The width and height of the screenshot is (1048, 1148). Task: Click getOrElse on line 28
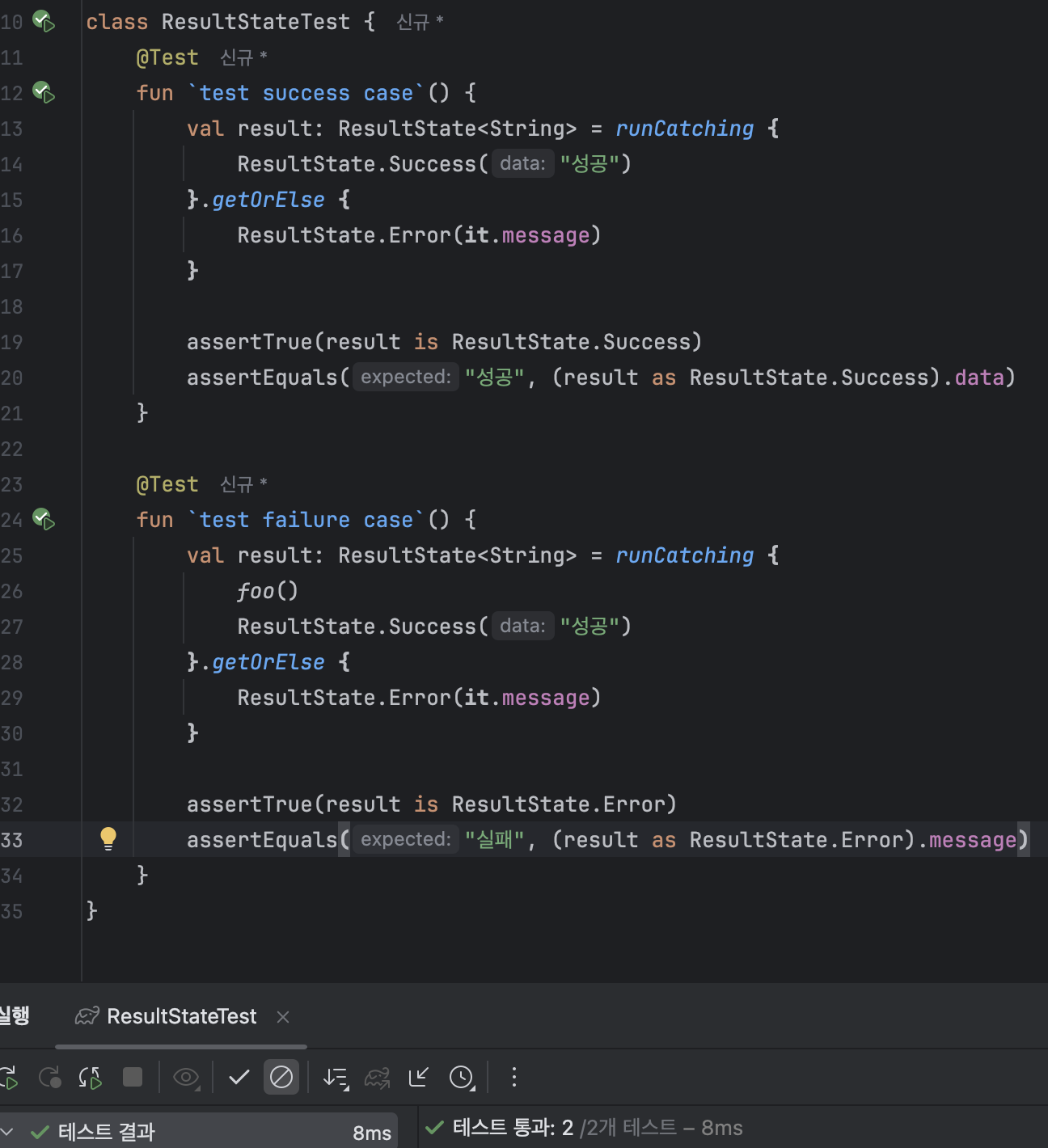coord(268,662)
